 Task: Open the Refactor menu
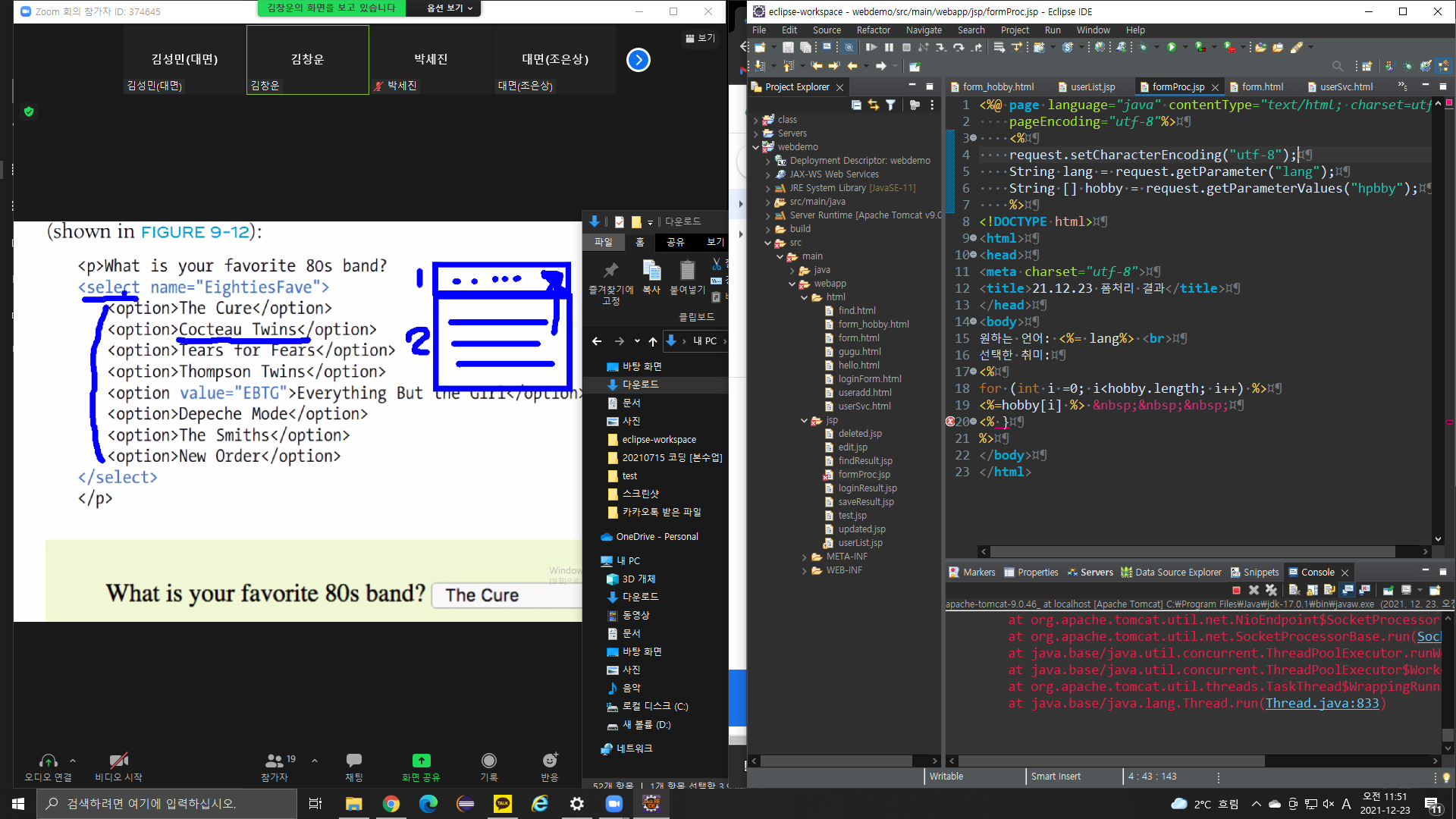click(873, 30)
